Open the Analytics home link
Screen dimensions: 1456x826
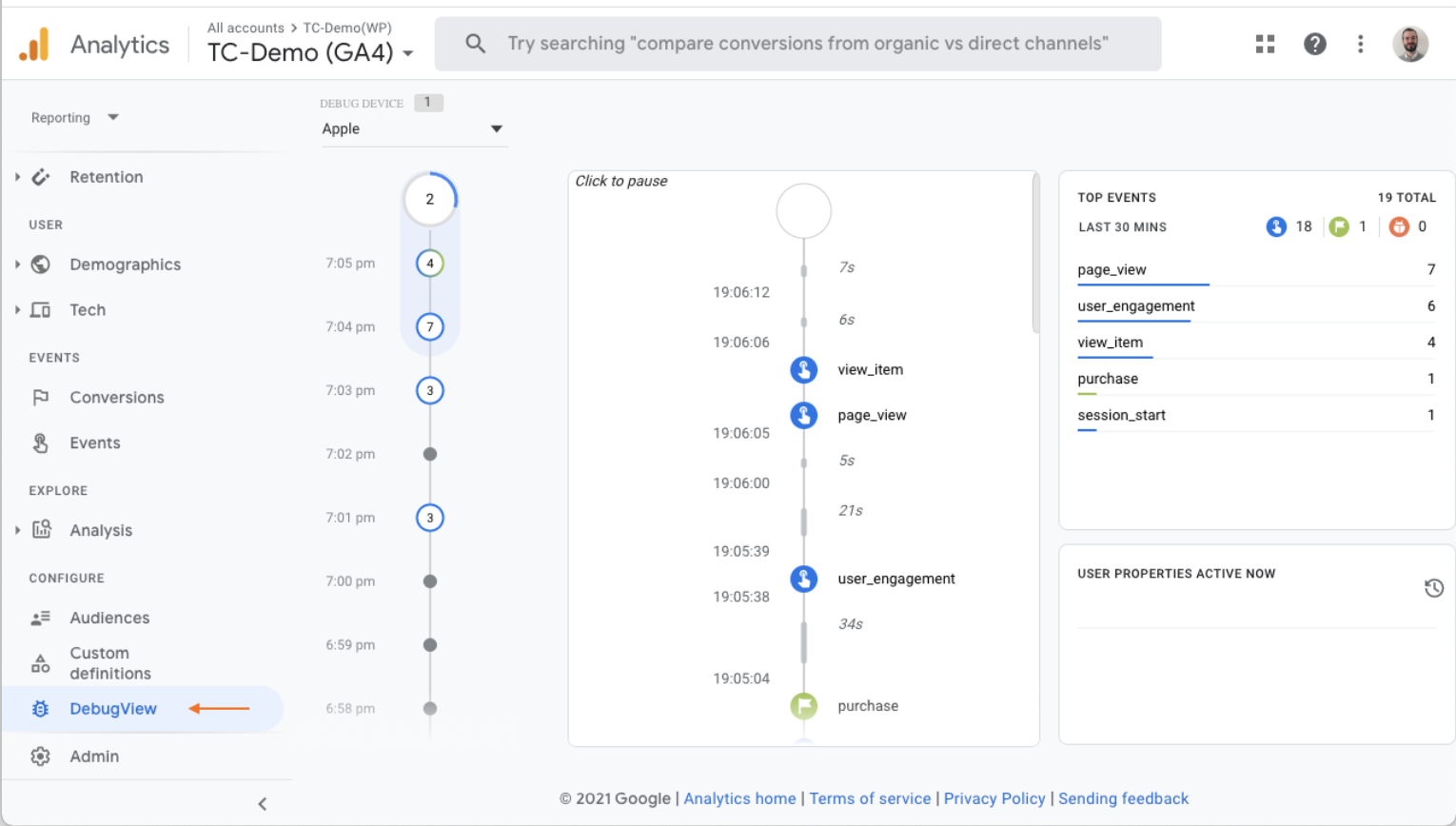click(x=739, y=798)
